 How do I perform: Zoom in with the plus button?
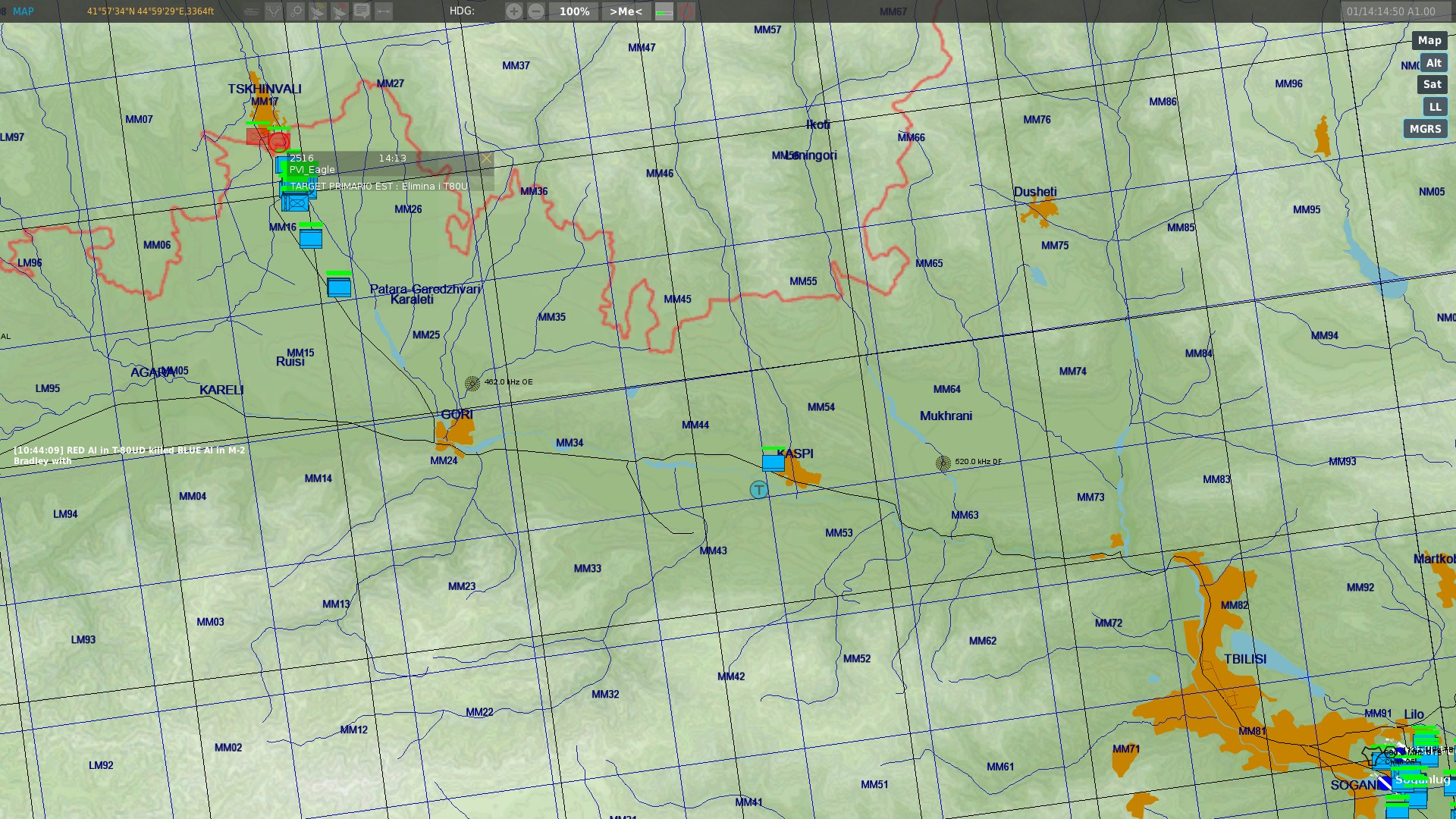pyautogui.click(x=514, y=11)
